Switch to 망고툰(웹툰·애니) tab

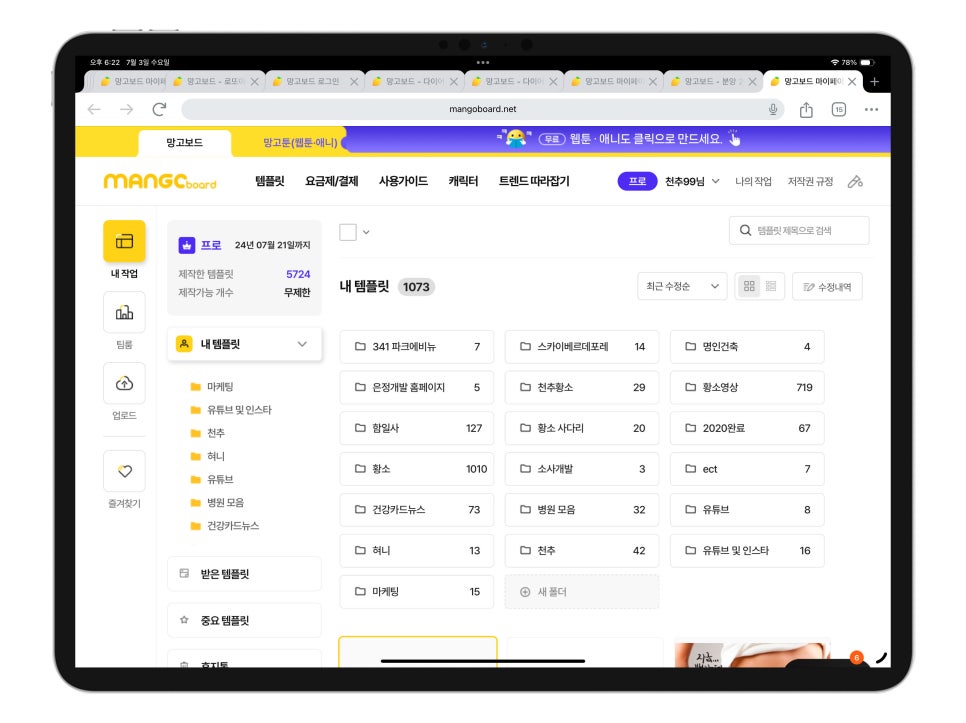pos(300,143)
